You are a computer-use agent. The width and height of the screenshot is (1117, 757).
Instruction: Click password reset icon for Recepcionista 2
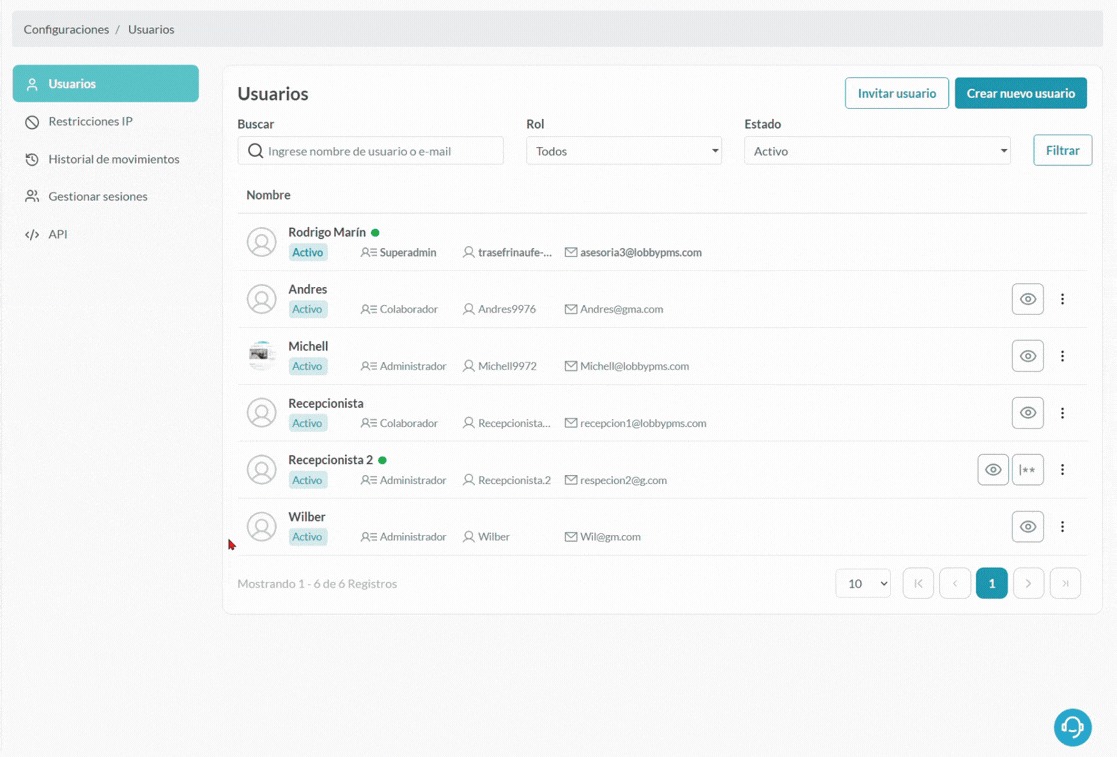point(1027,470)
